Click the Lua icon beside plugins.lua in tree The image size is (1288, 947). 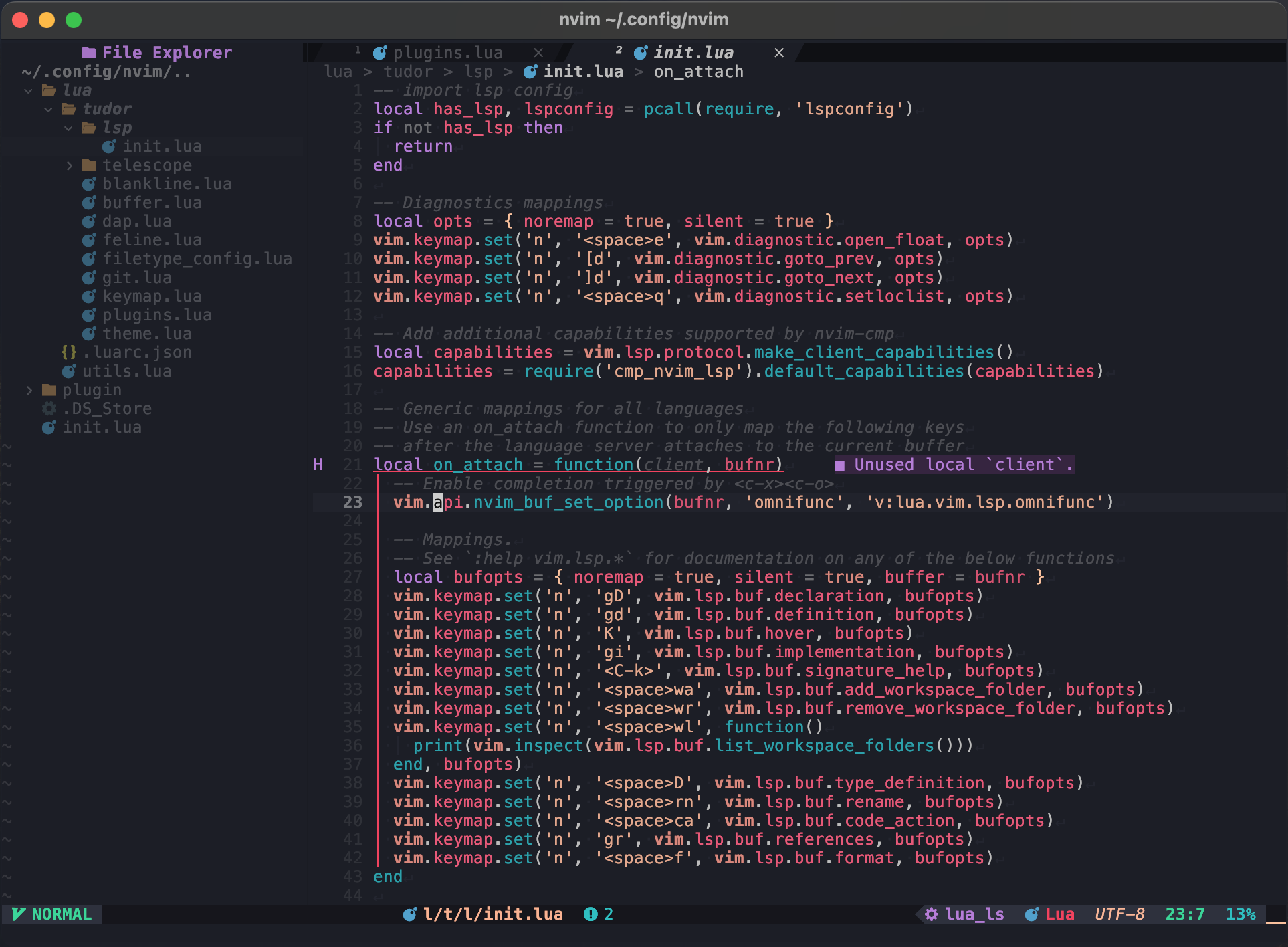click(89, 315)
